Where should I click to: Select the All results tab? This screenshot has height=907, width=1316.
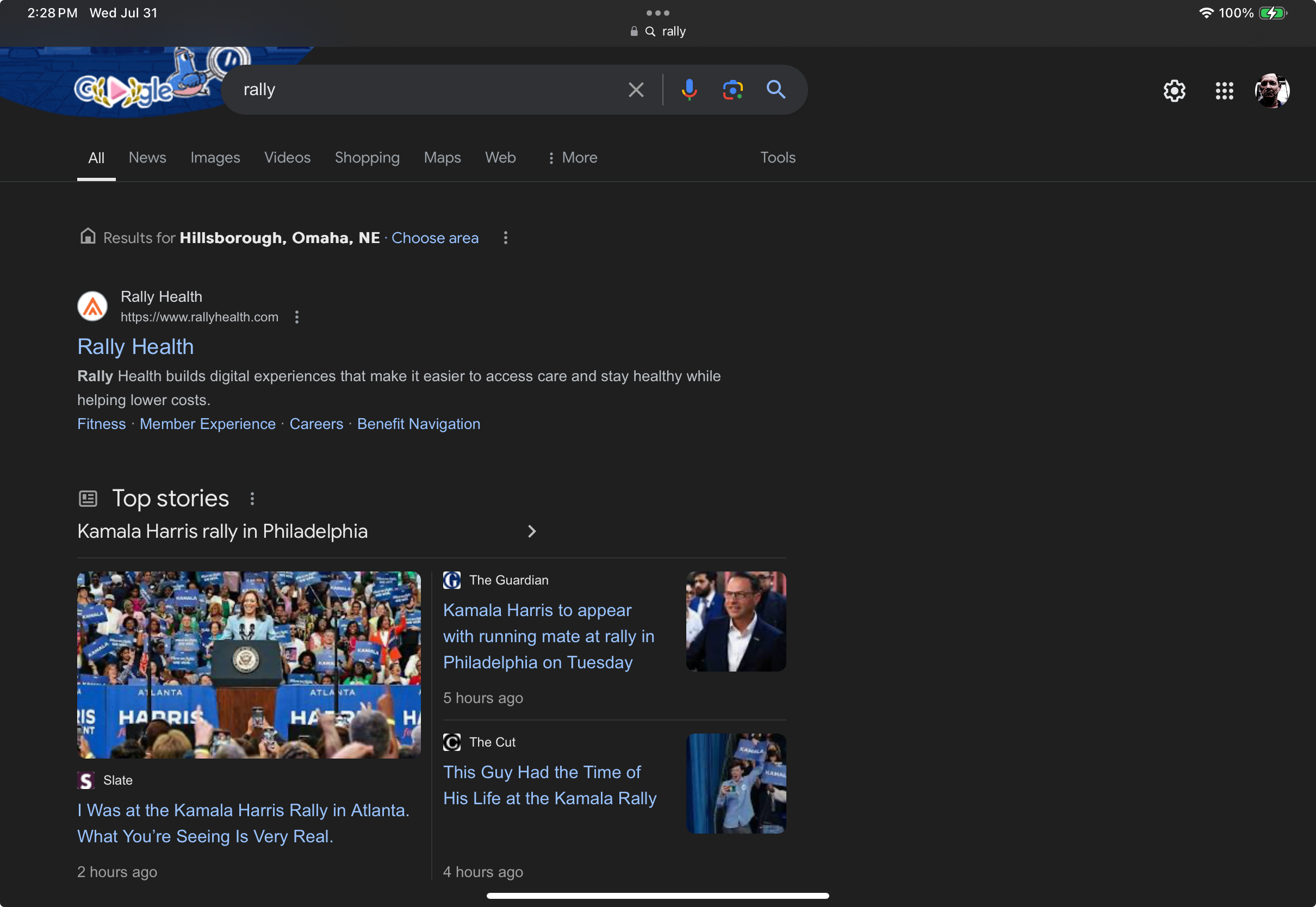tap(96, 158)
